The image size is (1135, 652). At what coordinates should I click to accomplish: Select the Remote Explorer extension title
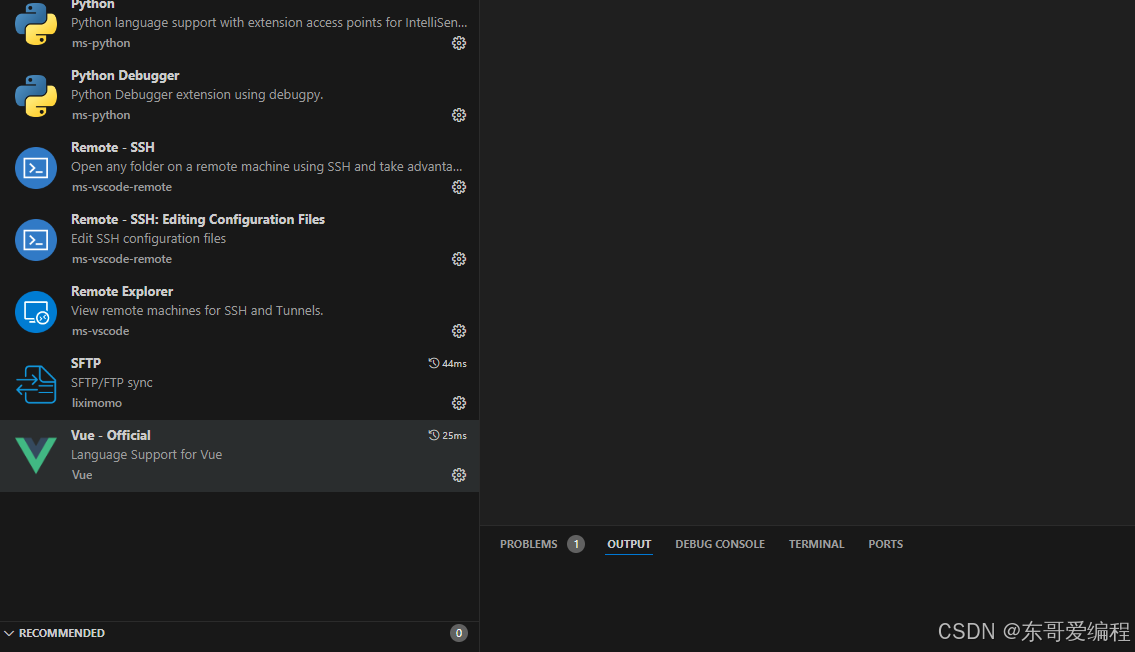point(122,291)
